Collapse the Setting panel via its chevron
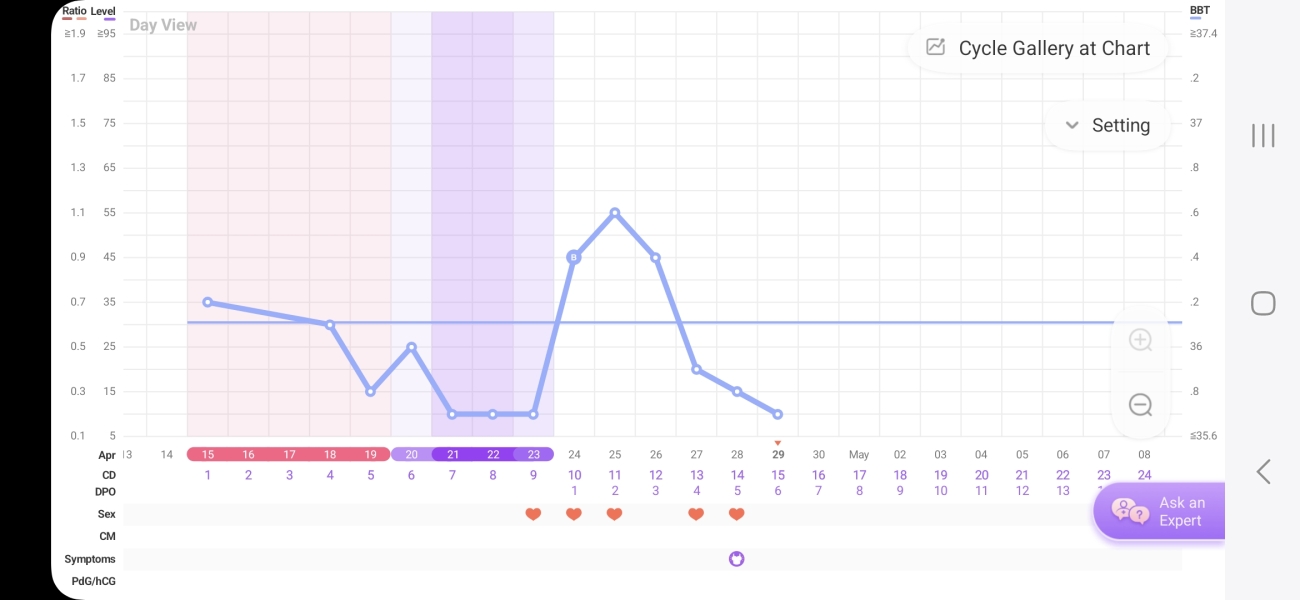1300x600 pixels. pos(1071,125)
